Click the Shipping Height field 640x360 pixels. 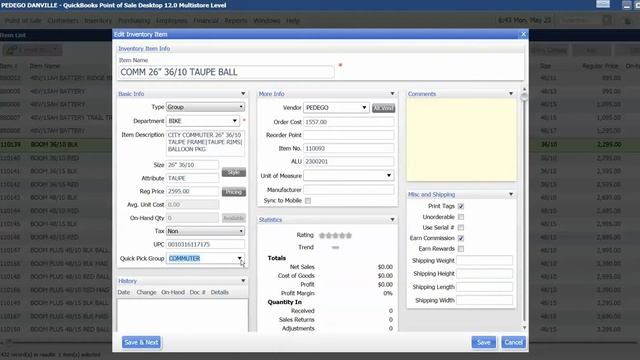(x=484, y=273)
